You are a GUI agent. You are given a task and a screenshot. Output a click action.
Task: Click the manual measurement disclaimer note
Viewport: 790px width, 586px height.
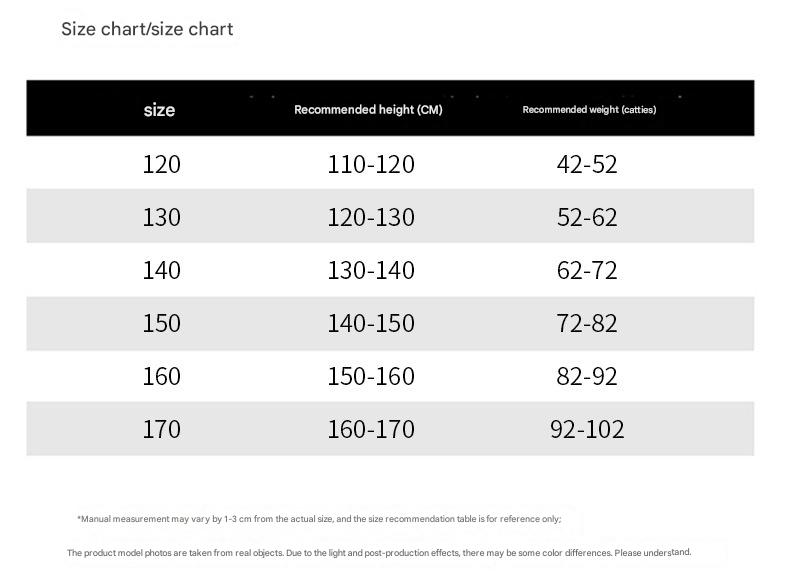tap(319, 518)
